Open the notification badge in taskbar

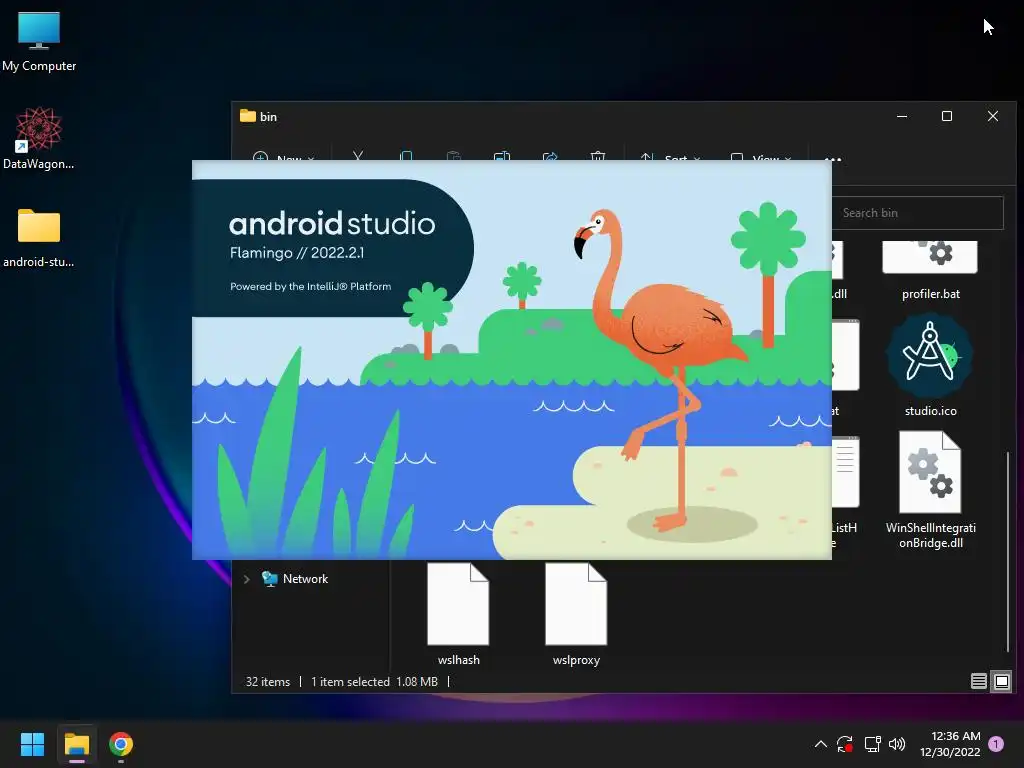(996, 744)
